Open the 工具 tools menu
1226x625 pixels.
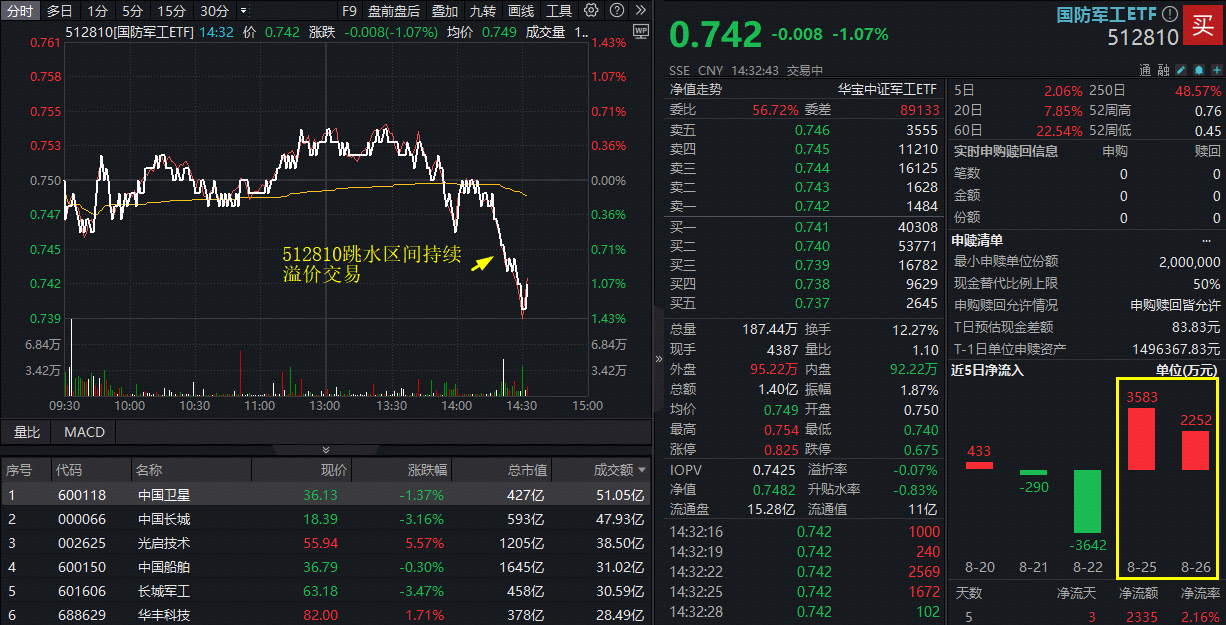[x=559, y=10]
